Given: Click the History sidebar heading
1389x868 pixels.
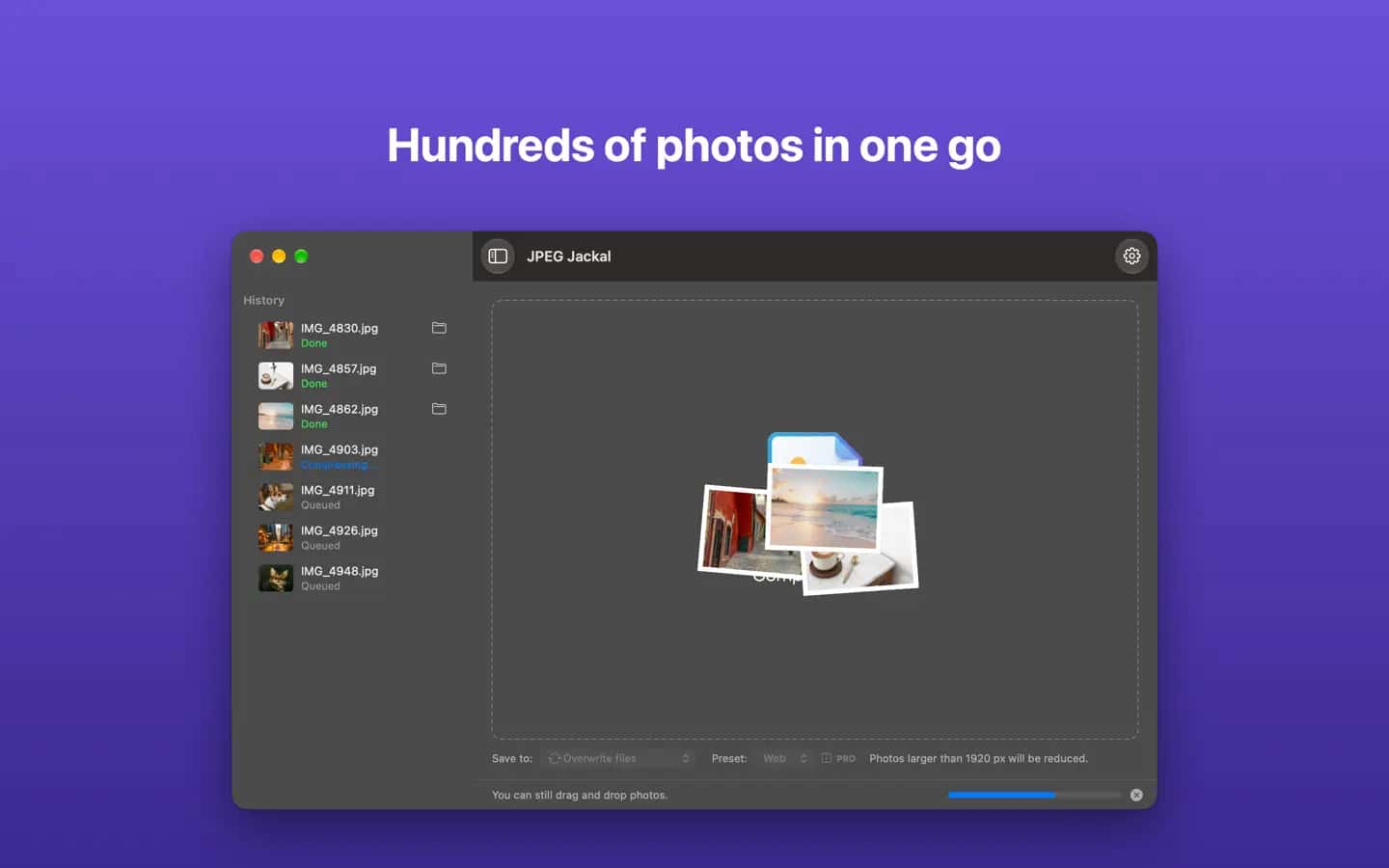Looking at the screenshot, I should (263, 300).
